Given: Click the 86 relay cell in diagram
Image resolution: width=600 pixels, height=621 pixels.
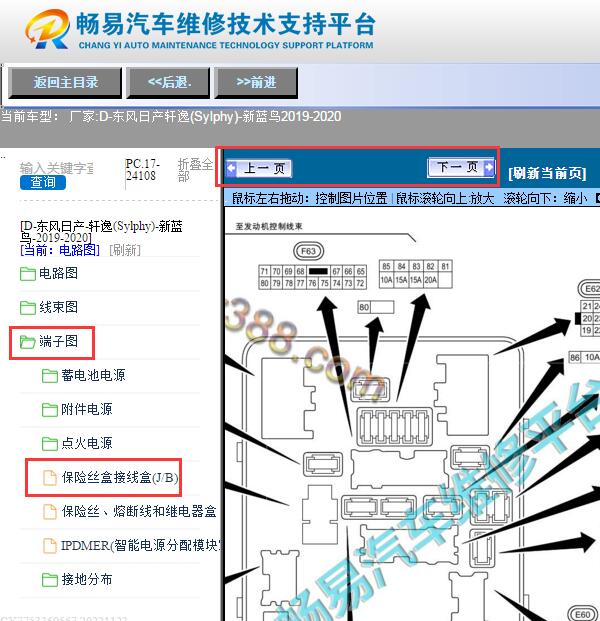Looking at the screenshot, I should click(574, 357).
